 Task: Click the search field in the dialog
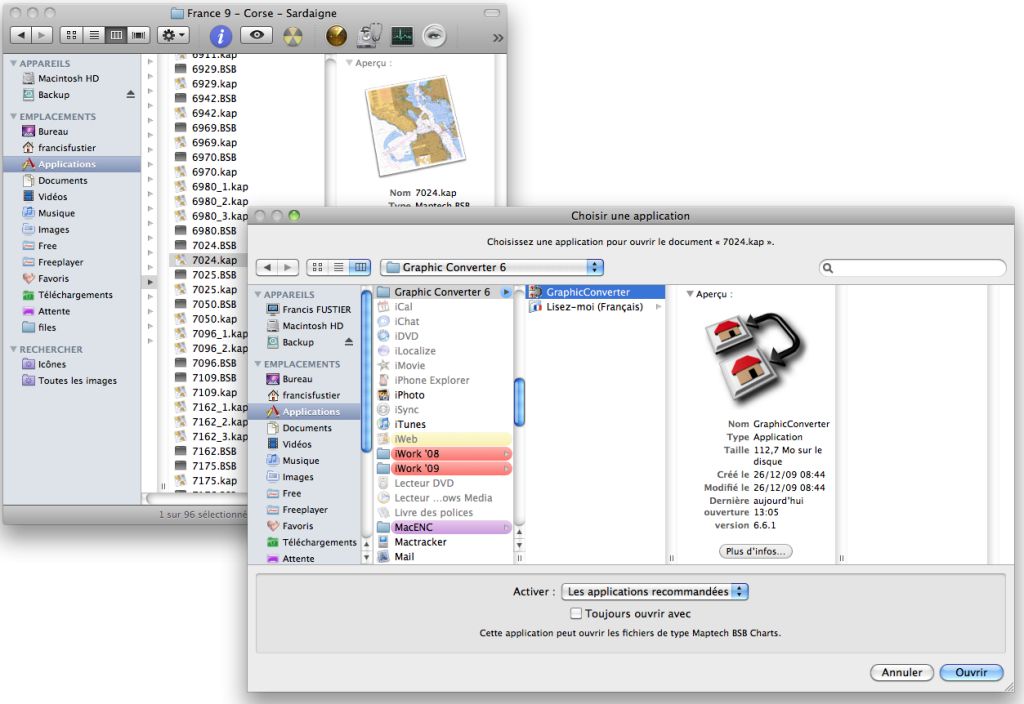coord(913,268)
